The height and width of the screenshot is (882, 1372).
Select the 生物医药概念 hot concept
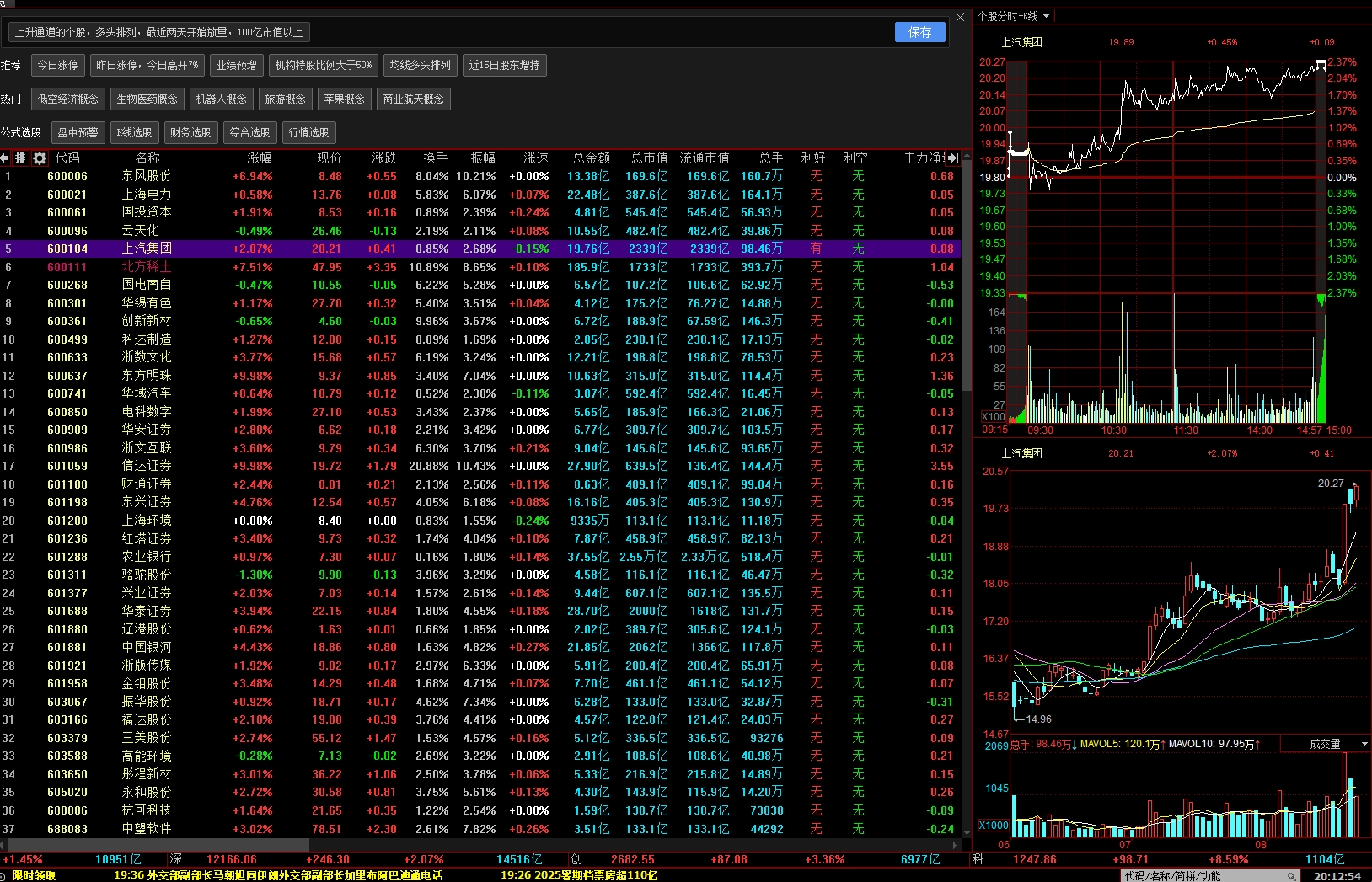pyautogui.click(x=147, y=99)
